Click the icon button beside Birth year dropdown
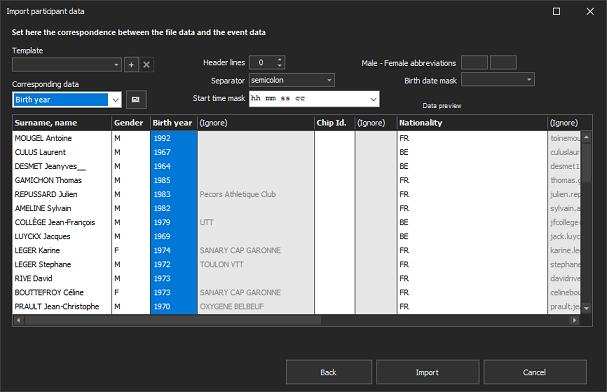607x392 pixels. point(135,99)
